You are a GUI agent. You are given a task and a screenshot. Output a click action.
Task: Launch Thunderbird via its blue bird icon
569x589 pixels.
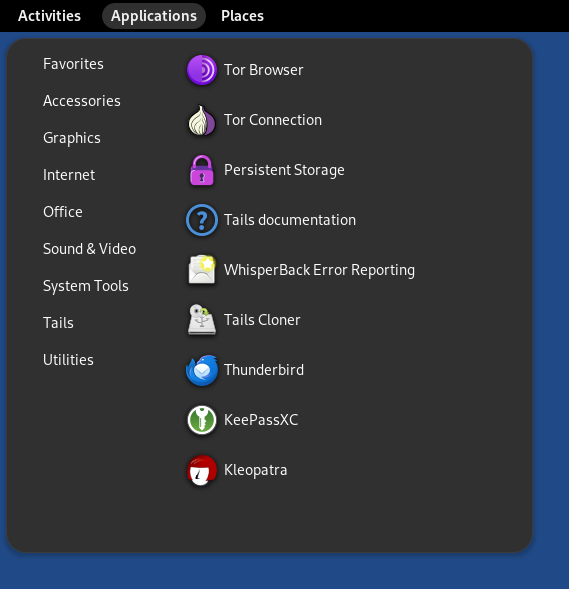click(202, 370)
